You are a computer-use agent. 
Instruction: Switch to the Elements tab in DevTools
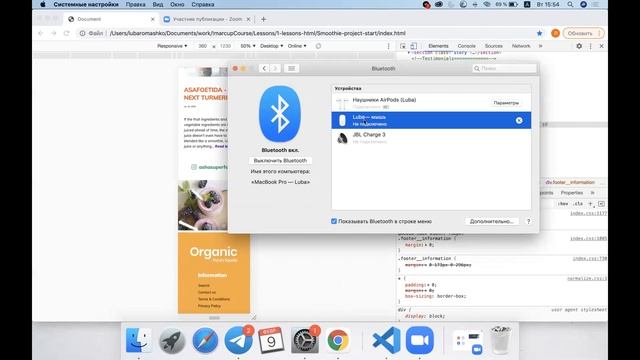click(x=438, y=46)
